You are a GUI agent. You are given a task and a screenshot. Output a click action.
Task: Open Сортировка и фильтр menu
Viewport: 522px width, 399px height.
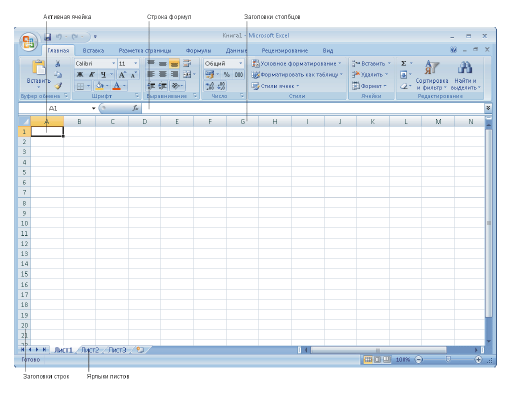(x=432, y=75)
